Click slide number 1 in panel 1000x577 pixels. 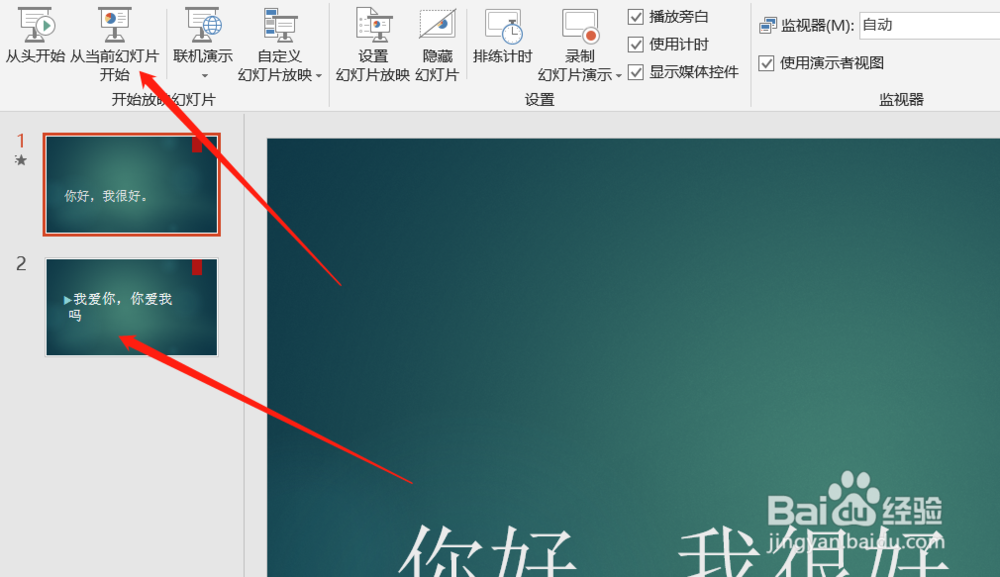click(x=21, y=140)
